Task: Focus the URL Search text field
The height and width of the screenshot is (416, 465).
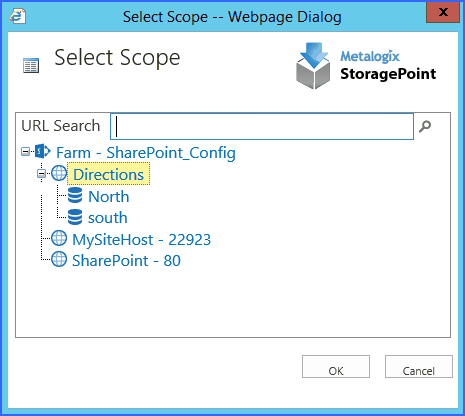Action: coord(262,126)
